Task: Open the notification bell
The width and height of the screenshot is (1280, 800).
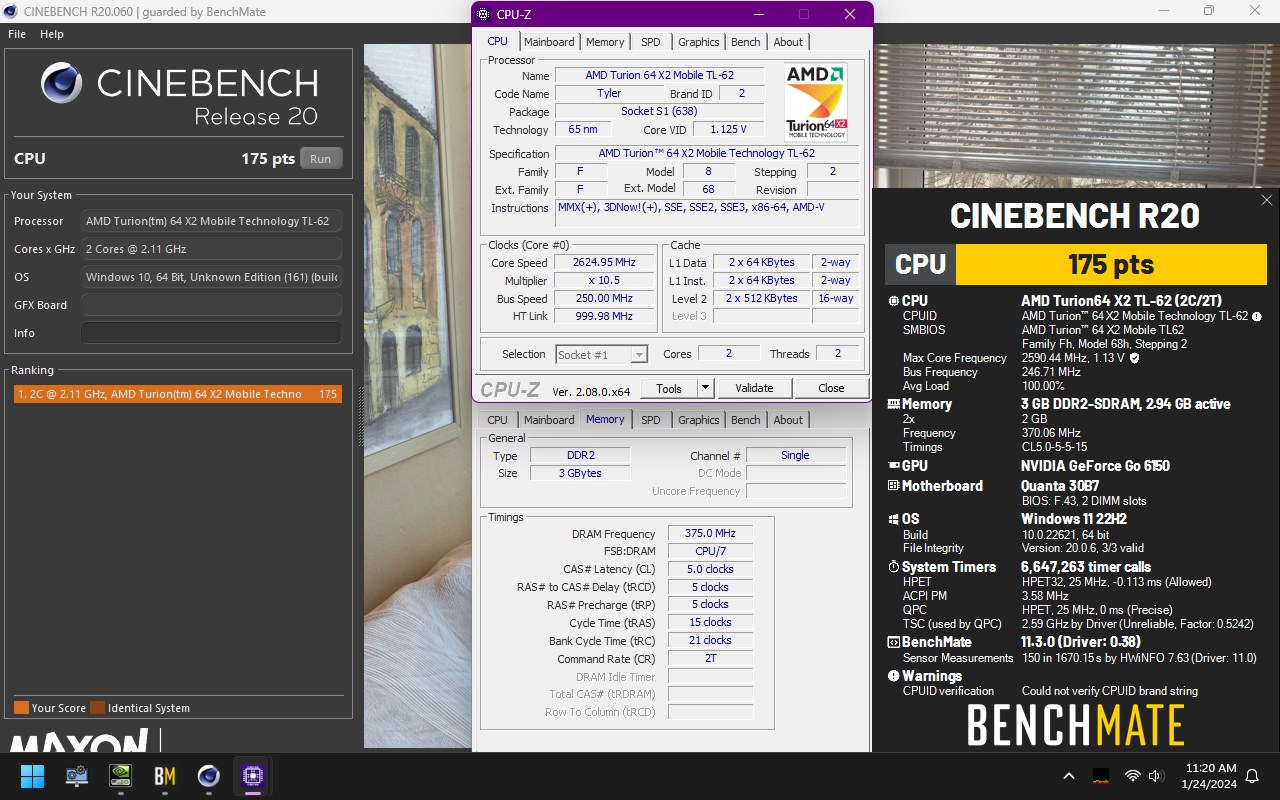Action: coord(1252,777)
